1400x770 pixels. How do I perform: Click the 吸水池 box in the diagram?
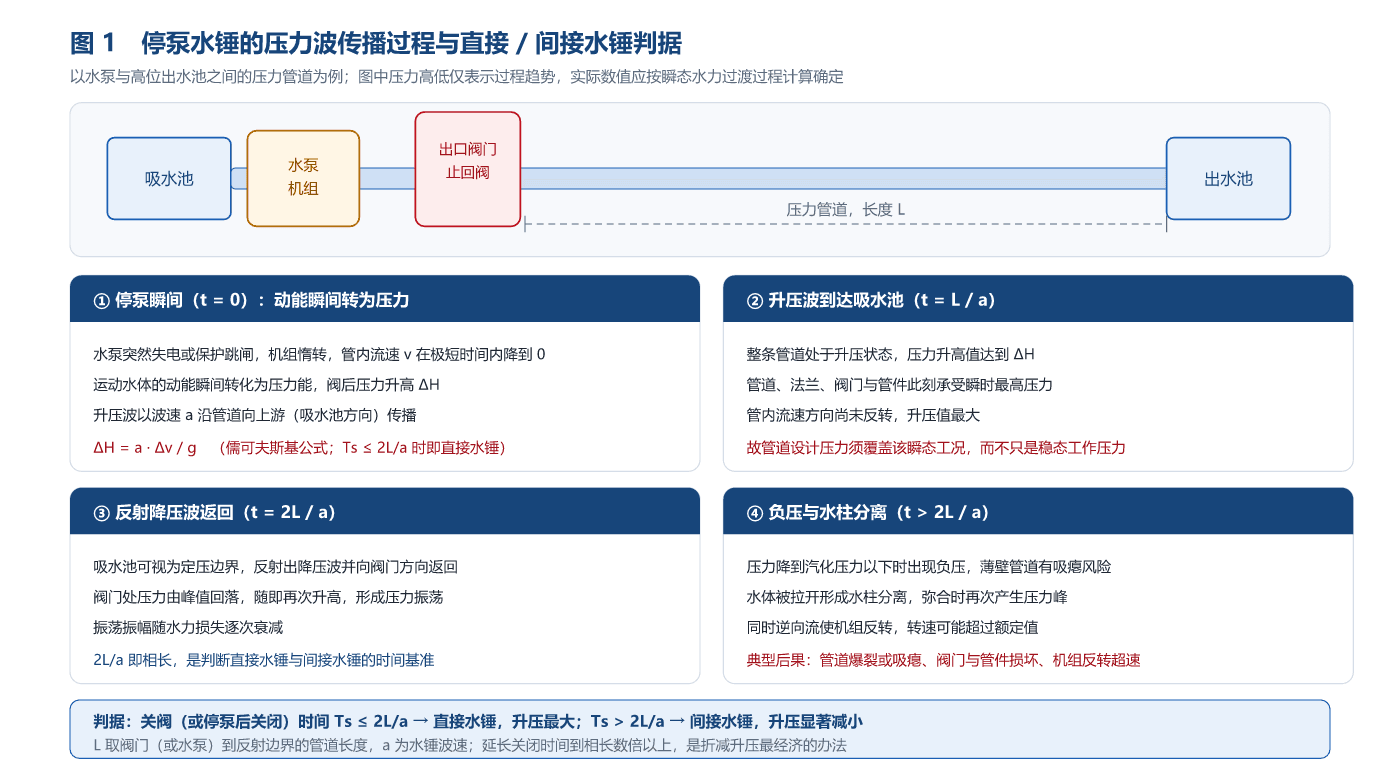pyautogui.click(x=169, y=179)
